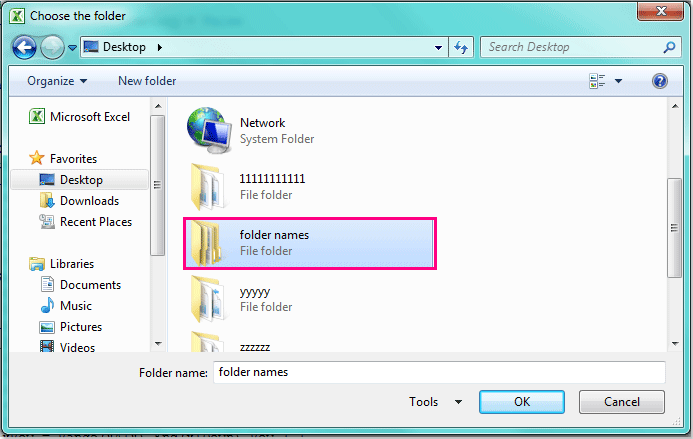This screenshot has height=439, width=693.
Task: Click the file list vertical scrollbar thumb
Action: click(x=674, y=228)
